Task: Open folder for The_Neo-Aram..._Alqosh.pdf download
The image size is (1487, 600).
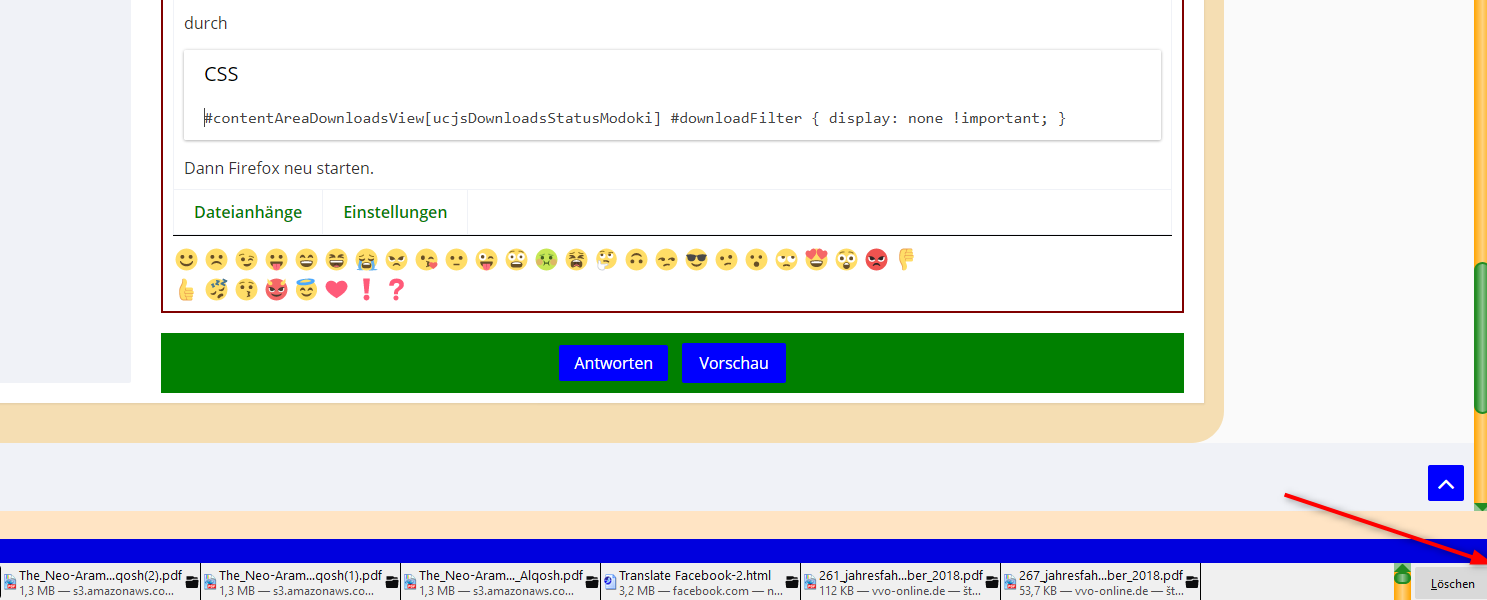Action: pos(592,582)
